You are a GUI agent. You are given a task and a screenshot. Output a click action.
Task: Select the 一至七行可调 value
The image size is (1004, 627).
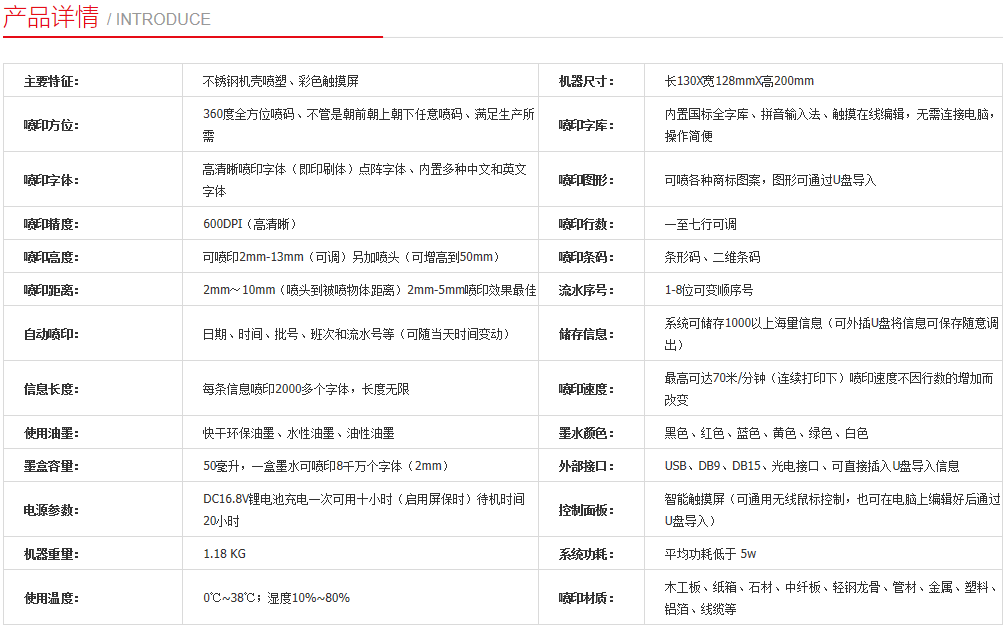[x=700, y=224]
